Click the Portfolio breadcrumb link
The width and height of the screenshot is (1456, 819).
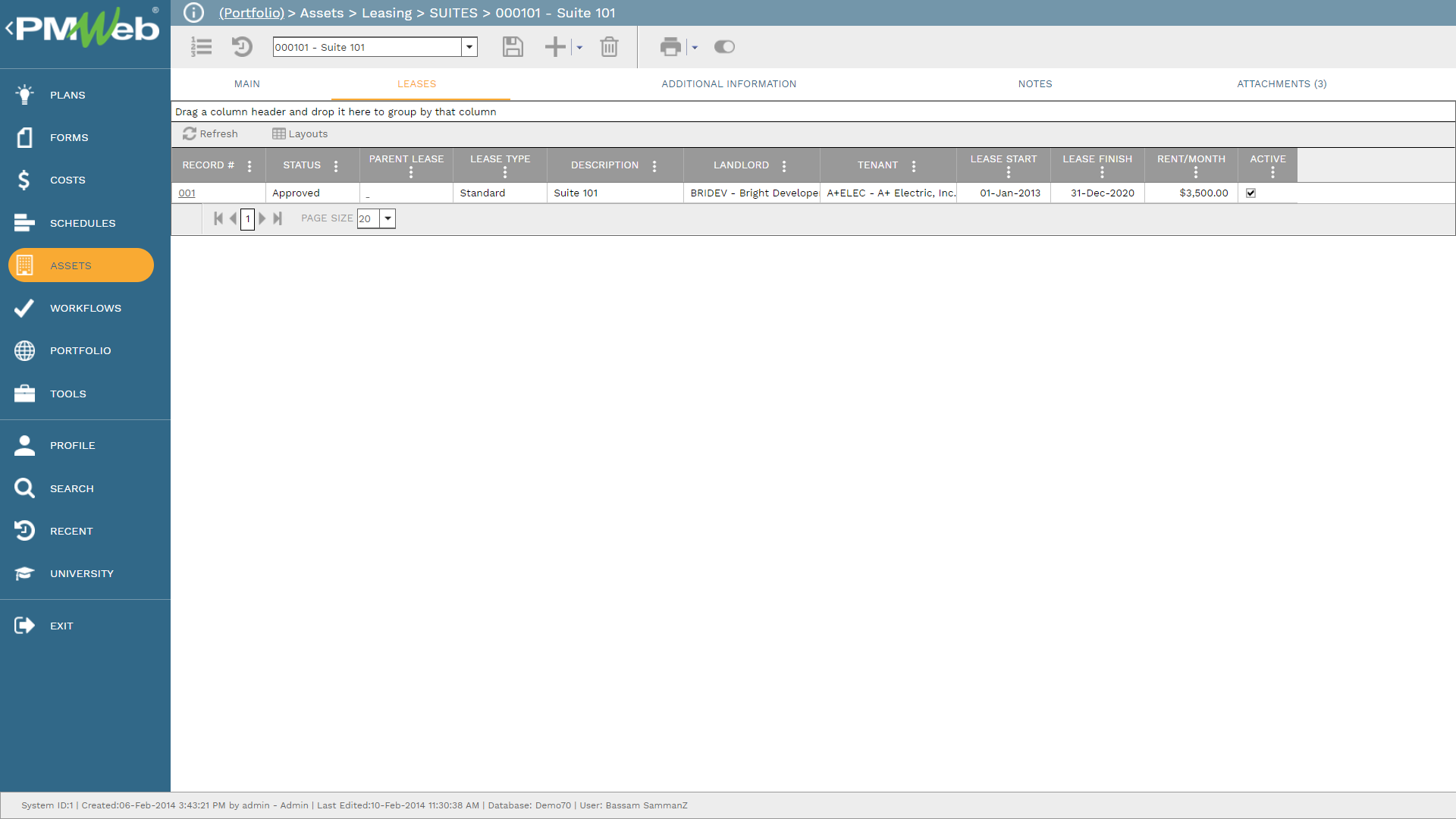click(251, 13)
